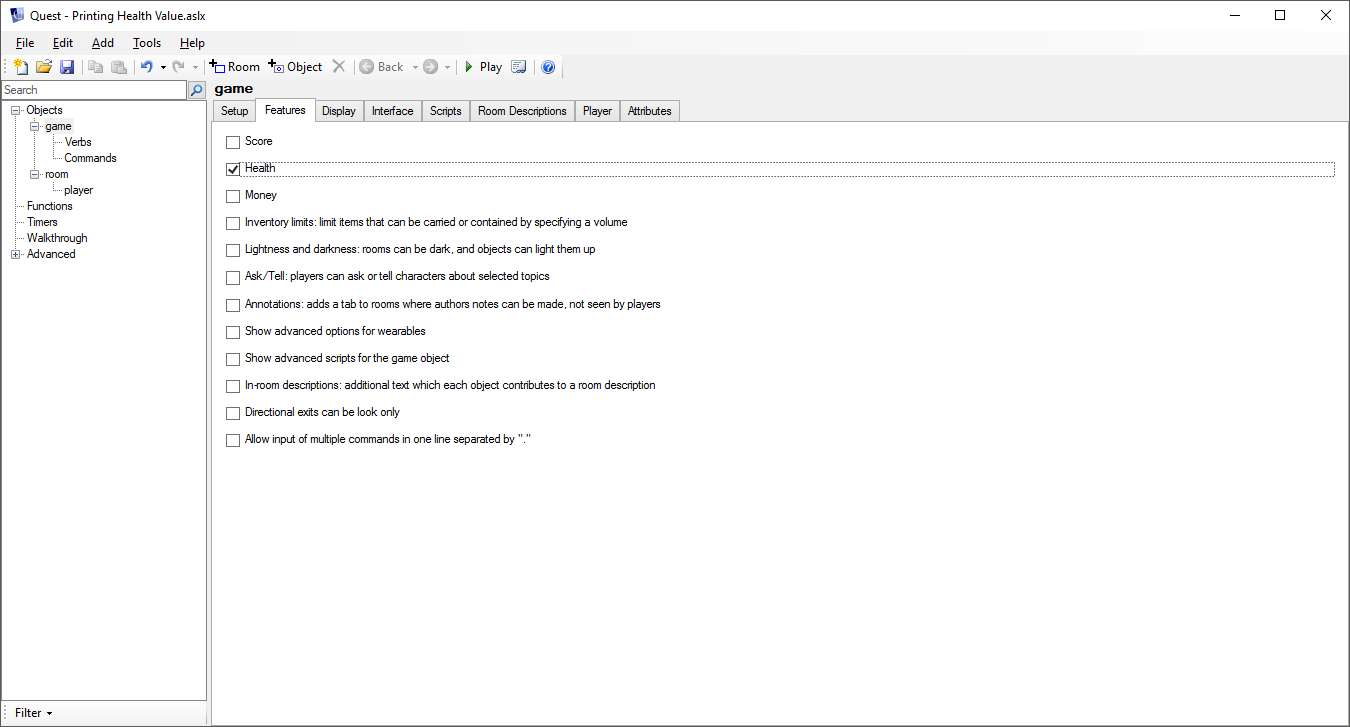Switch to the Display tab

point(339,111)
